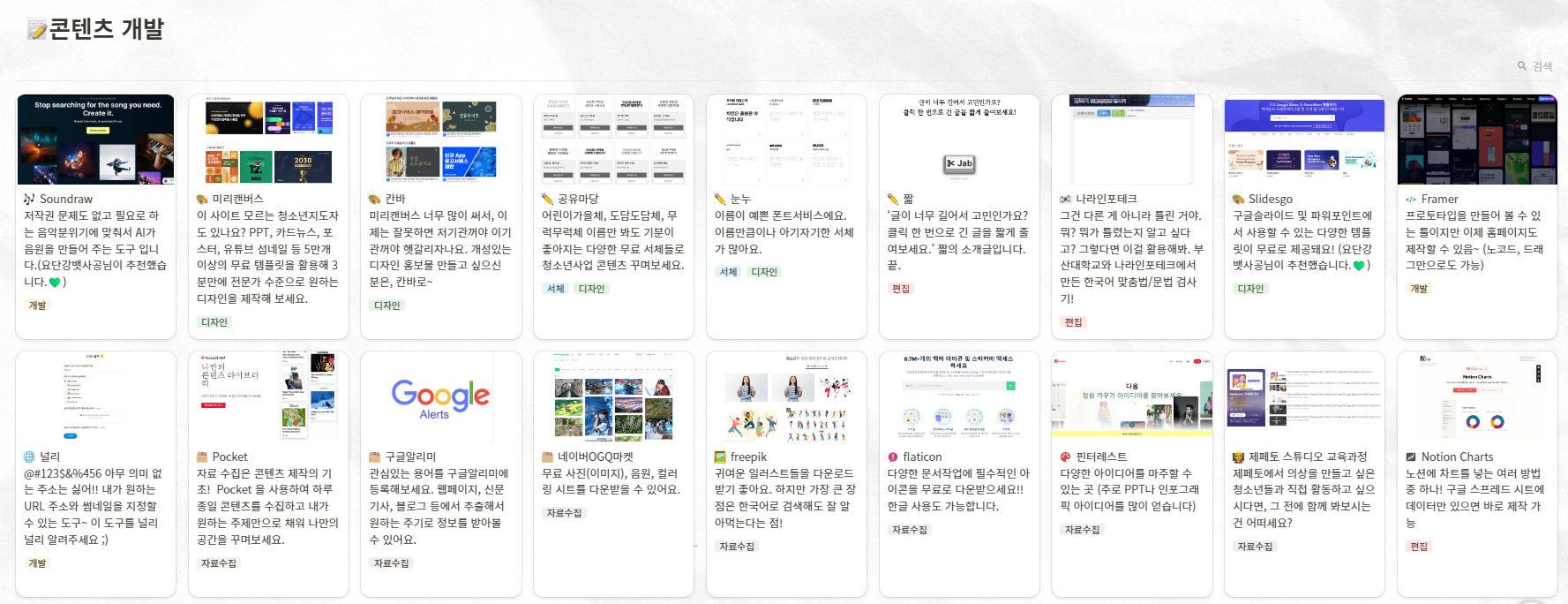The image size is (1568, 604).
Task: Click the 나라인포테크 flag icon
Action: coord(1065,200)
